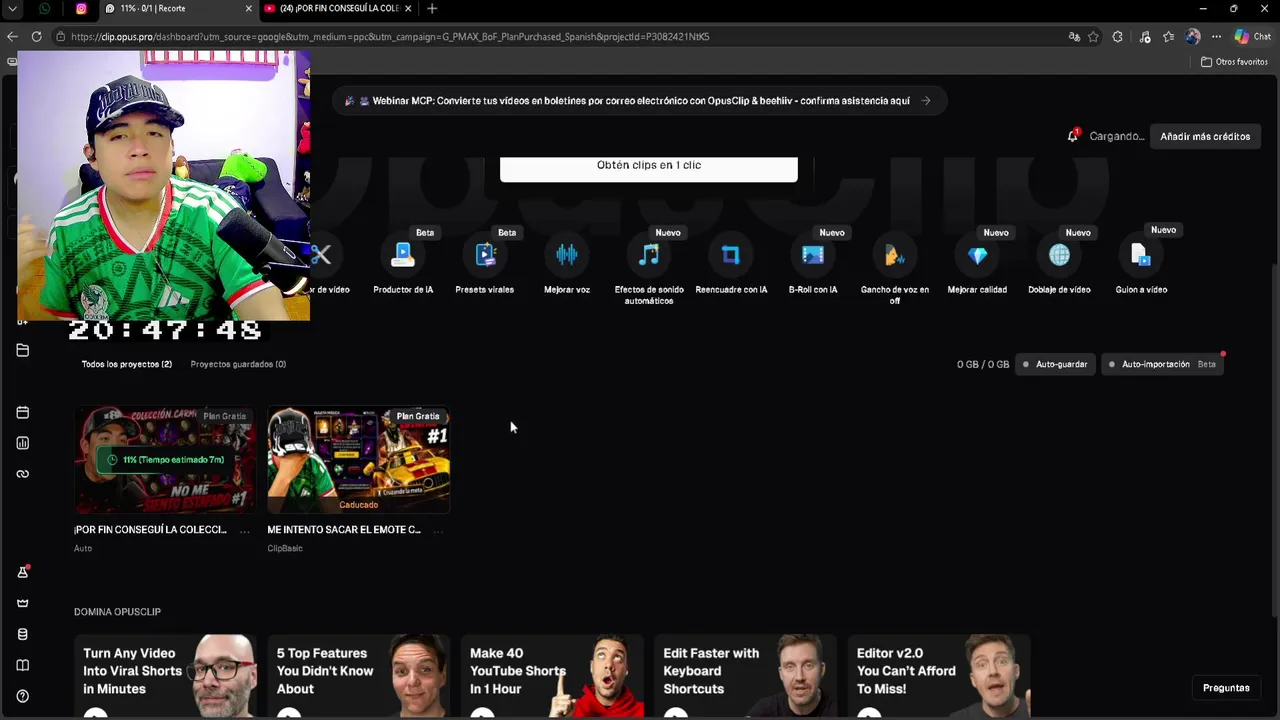1280x720 pixels.
Task: Open the browser favorites list icon
Action: [x=1168, y=37]
